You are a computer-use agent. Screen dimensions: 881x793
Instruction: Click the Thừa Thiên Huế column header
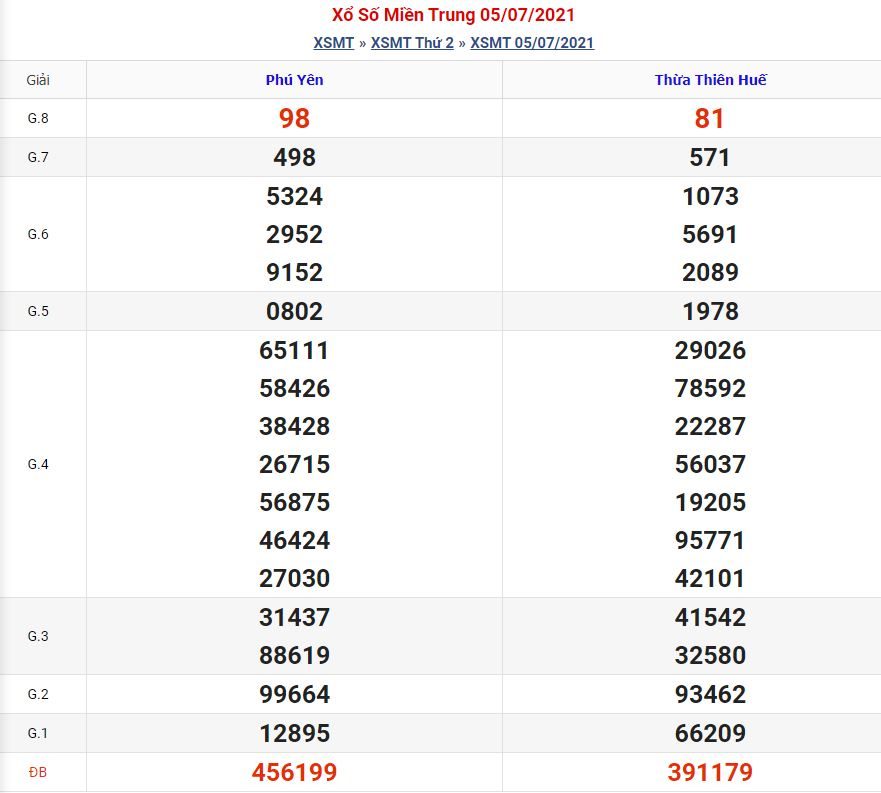710,80
